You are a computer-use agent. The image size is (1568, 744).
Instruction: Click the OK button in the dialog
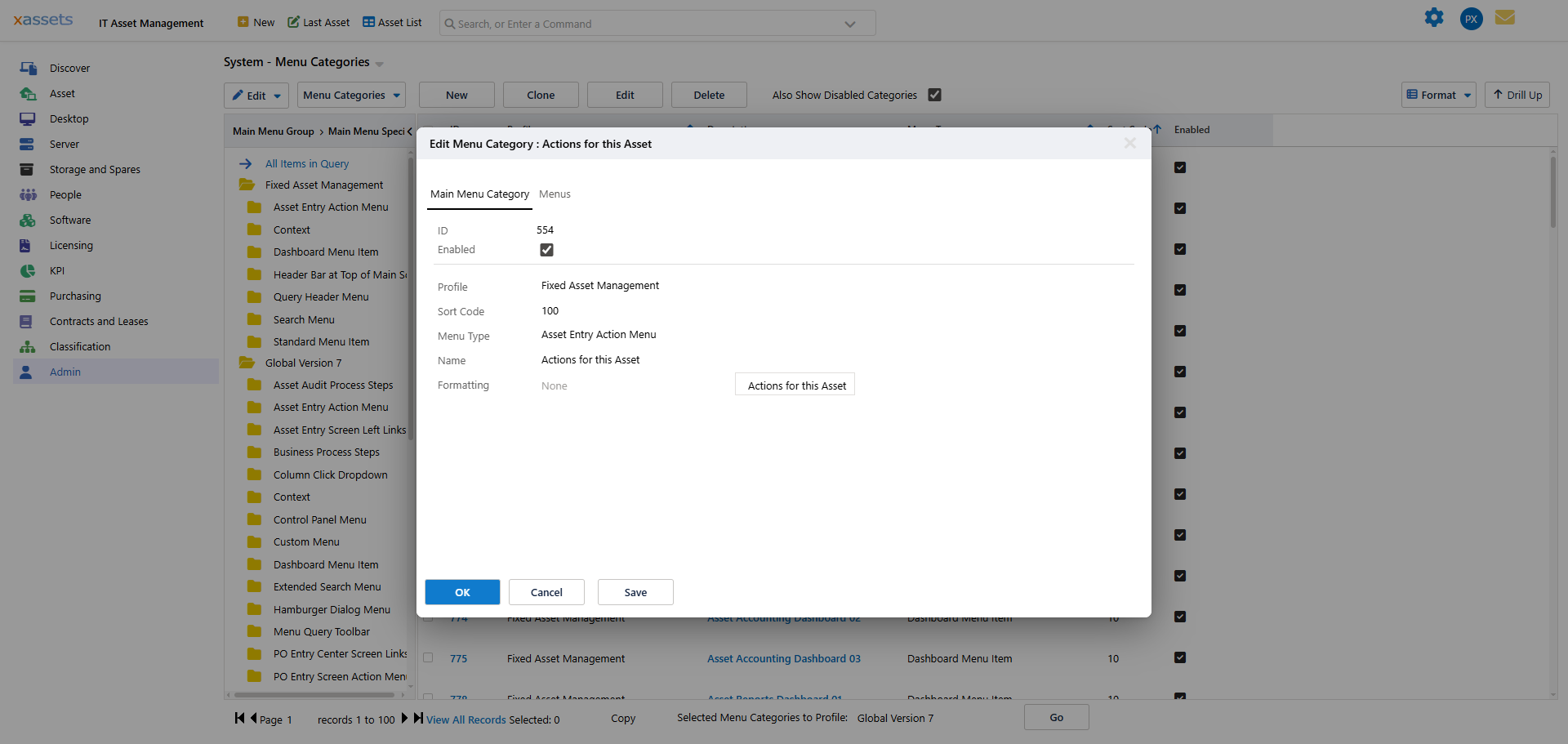pos(462,592)
